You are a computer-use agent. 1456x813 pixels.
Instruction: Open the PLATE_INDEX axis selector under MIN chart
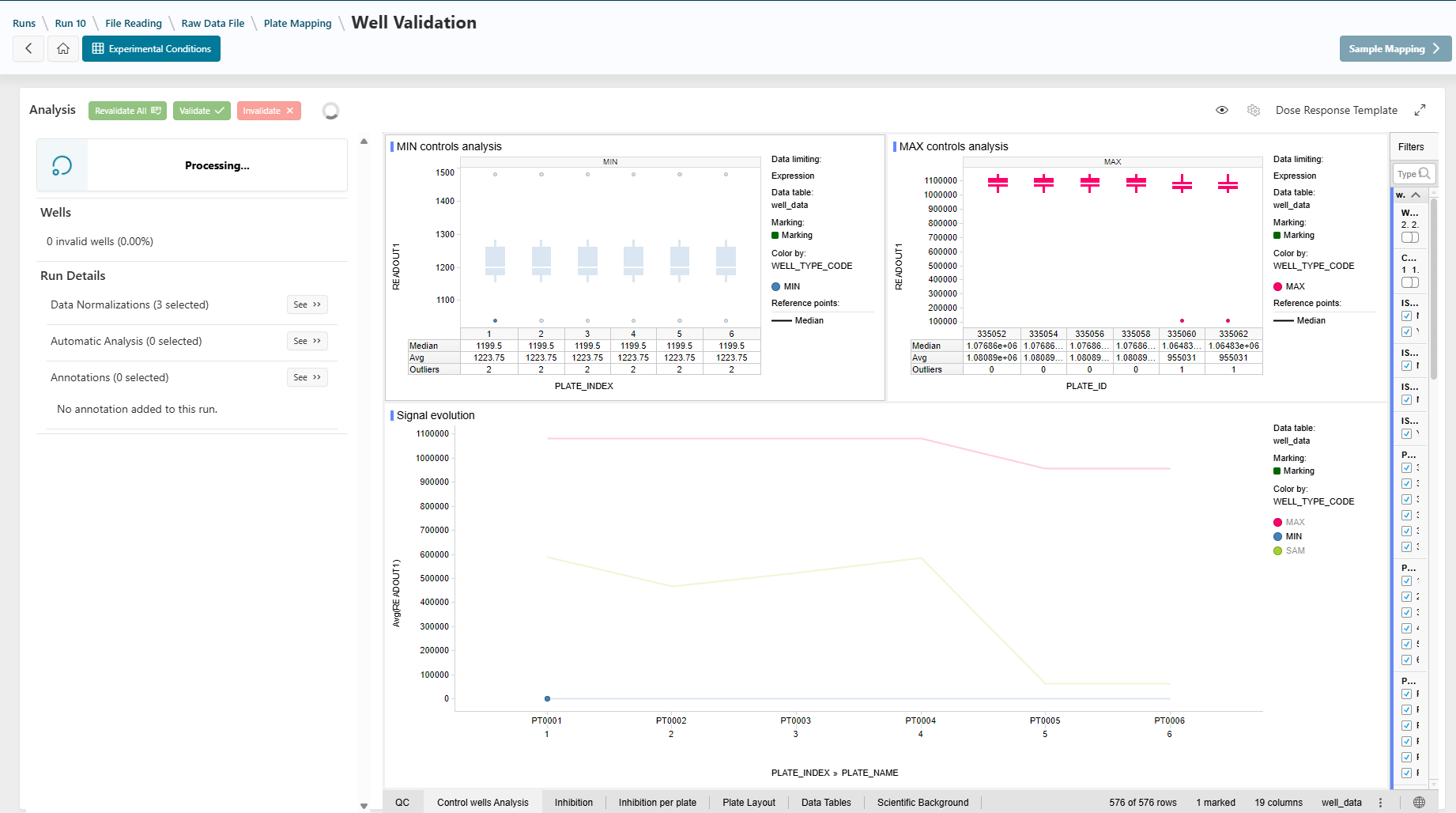(583, 386)
